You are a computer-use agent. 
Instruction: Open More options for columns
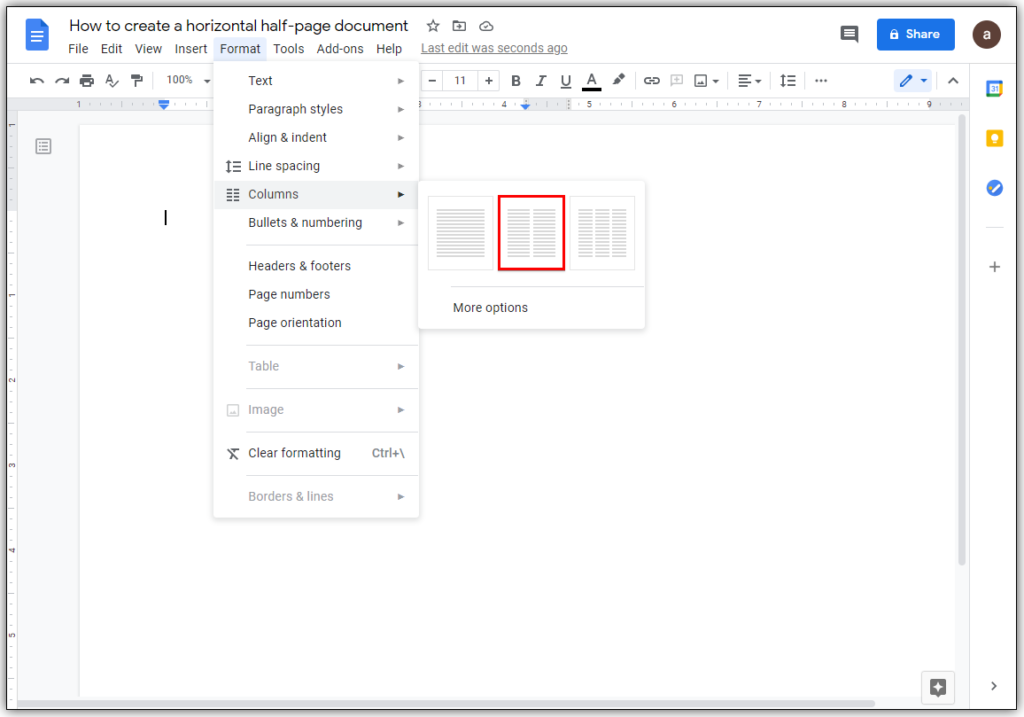pyautogui.click(x=490, y=307)
